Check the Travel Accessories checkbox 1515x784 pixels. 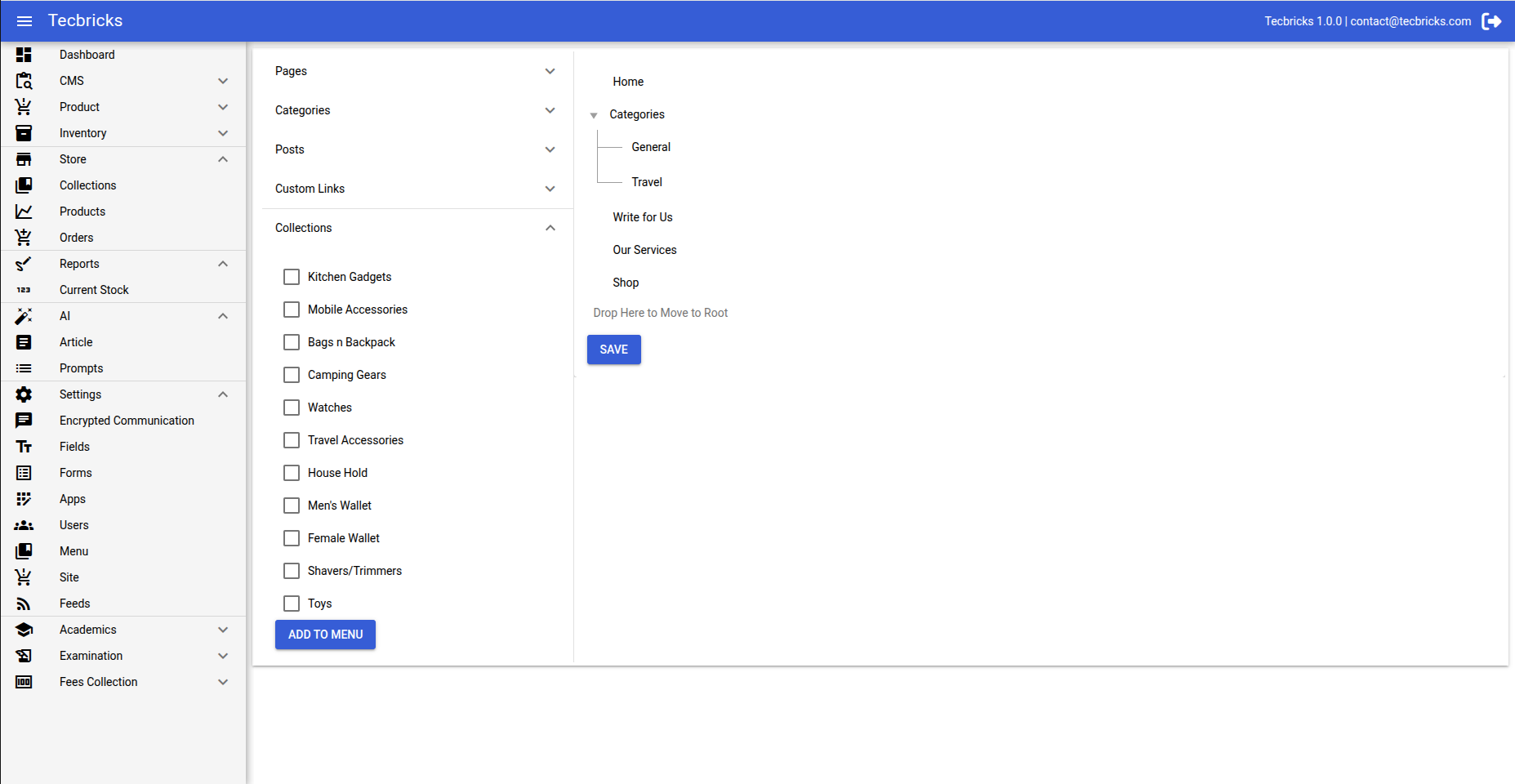(292, 440)
